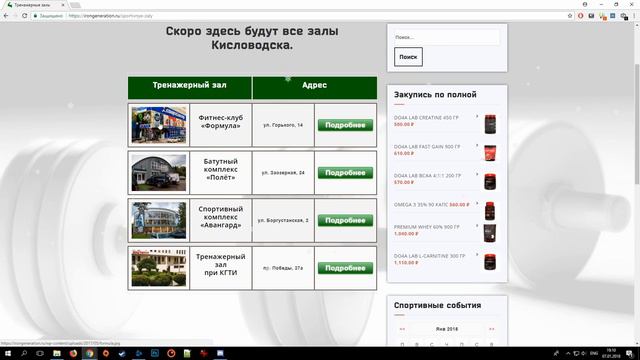The width and height of the screenshot is (640, 360).
Task: Go to previous month in events calendar
Action: 402,329
